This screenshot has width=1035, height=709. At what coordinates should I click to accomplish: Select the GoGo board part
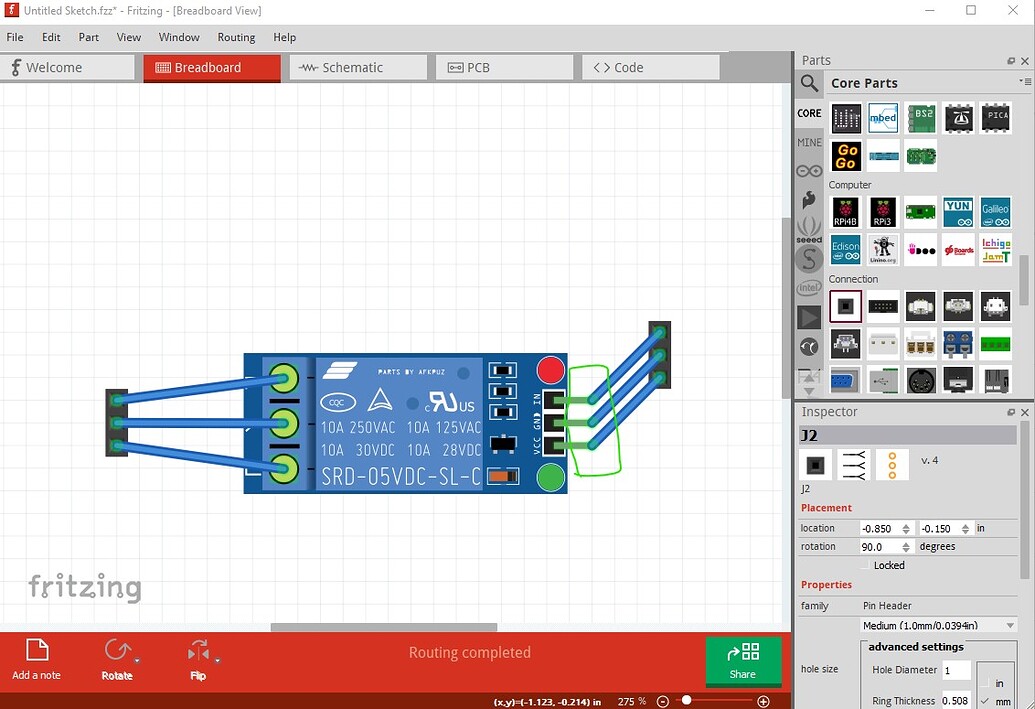pos(846,156)
